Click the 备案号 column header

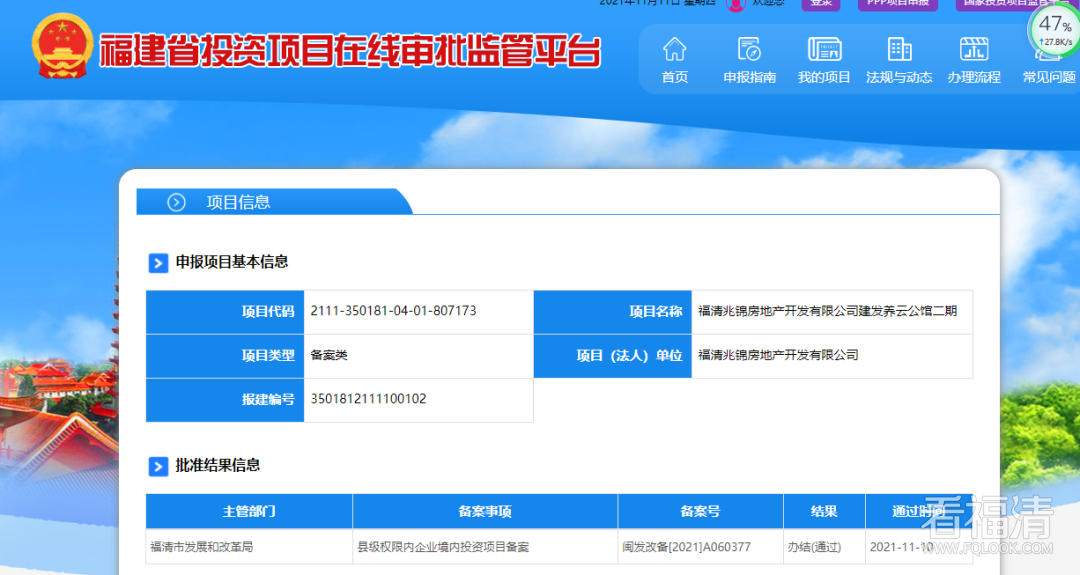pos(700,511)
